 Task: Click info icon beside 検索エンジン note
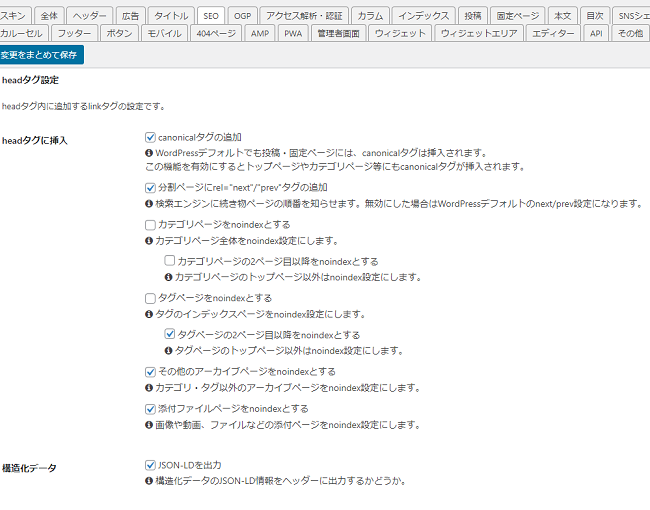[x=149, y=204]
